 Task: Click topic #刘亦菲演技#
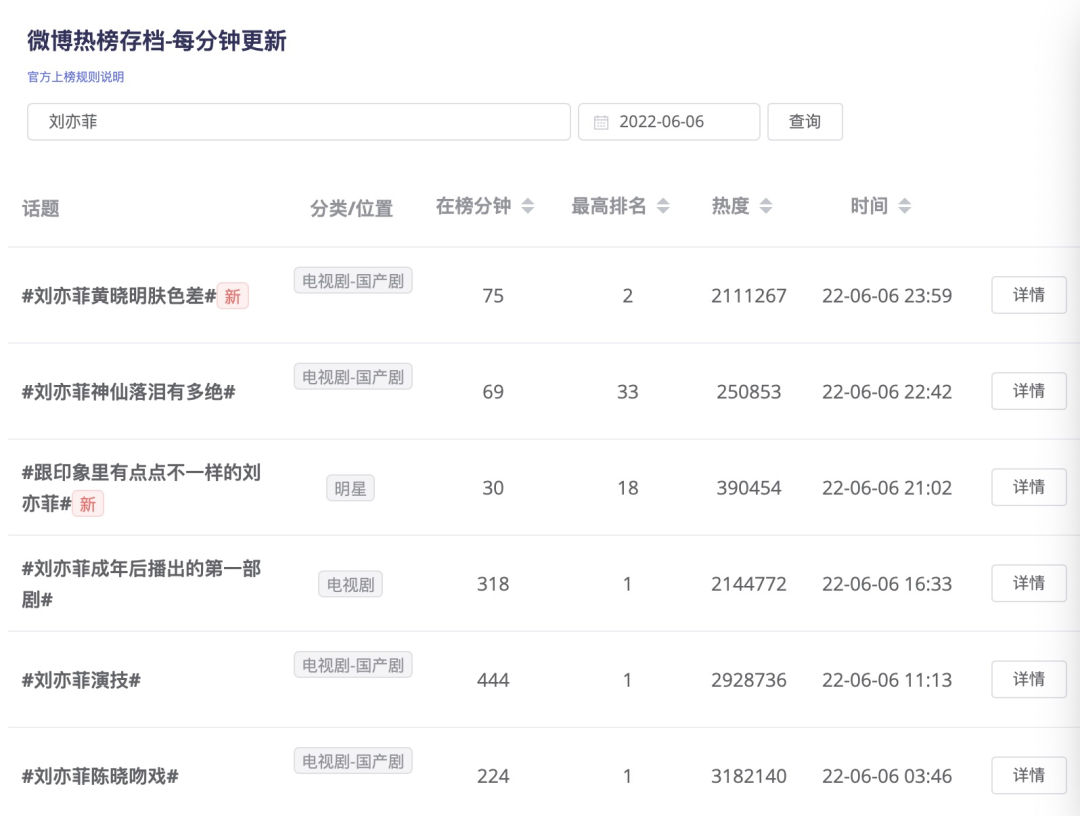81,680
